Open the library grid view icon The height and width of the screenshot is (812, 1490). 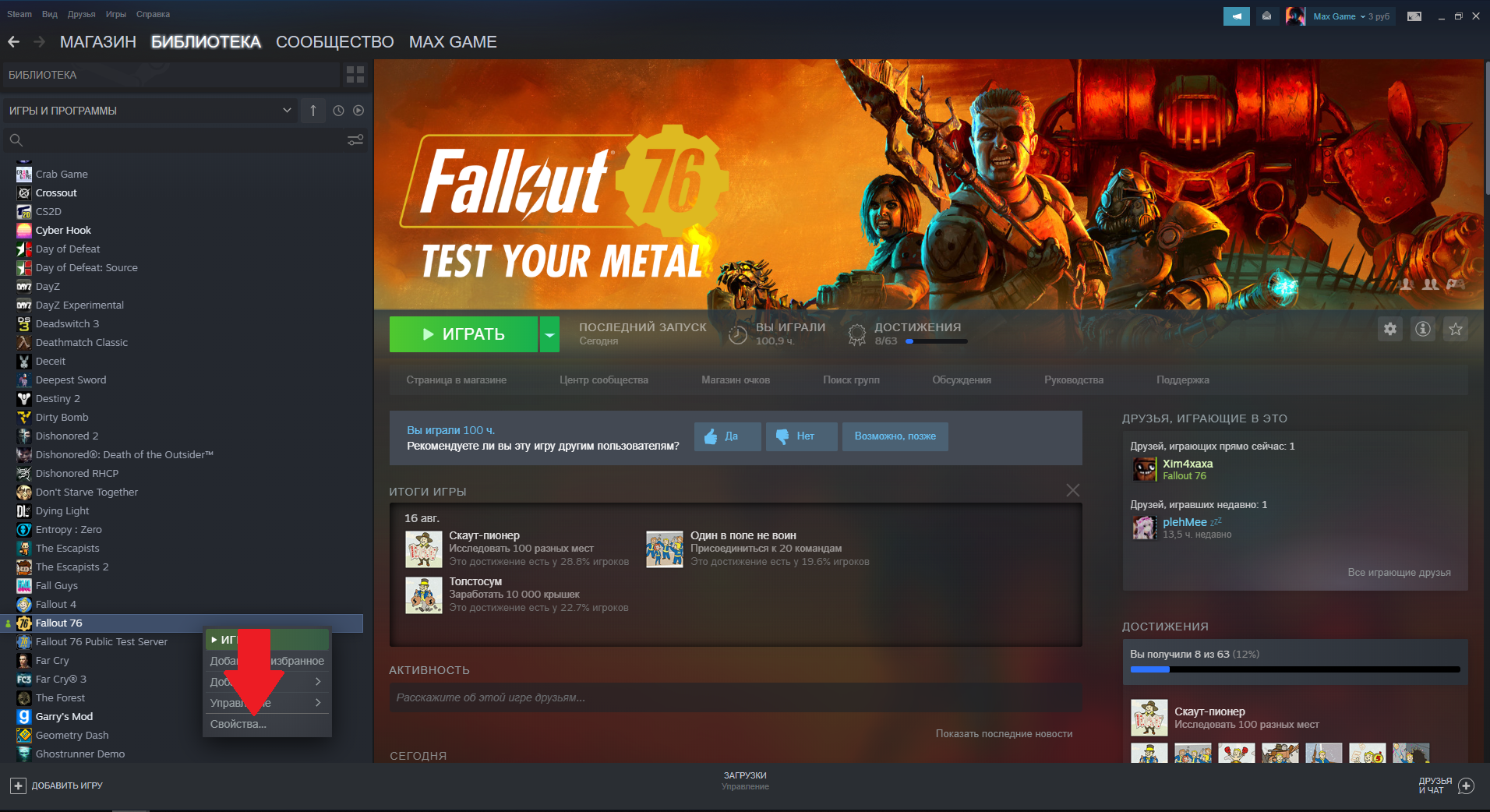[355, 75]
